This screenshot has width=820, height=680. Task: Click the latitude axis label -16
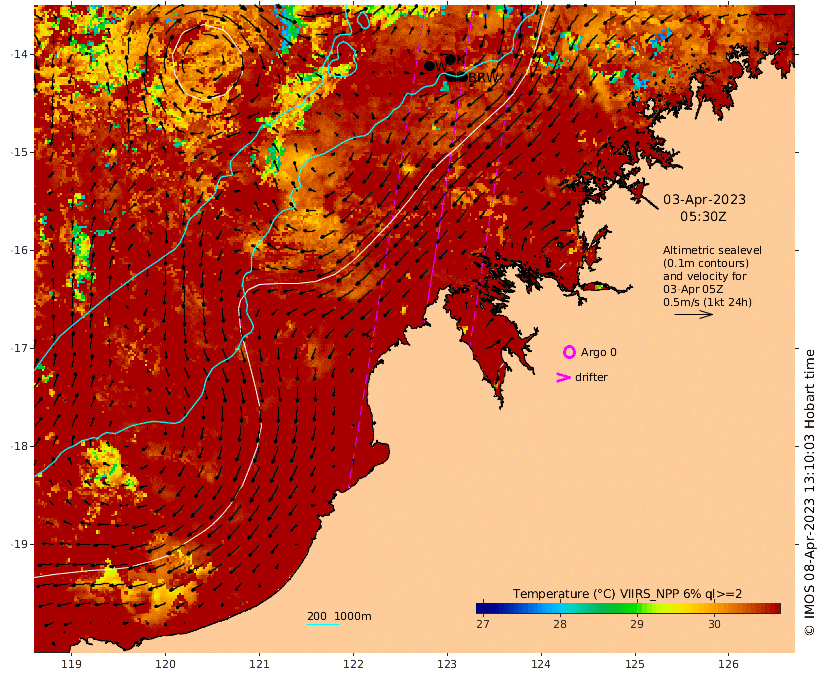[x=21, y=250]
